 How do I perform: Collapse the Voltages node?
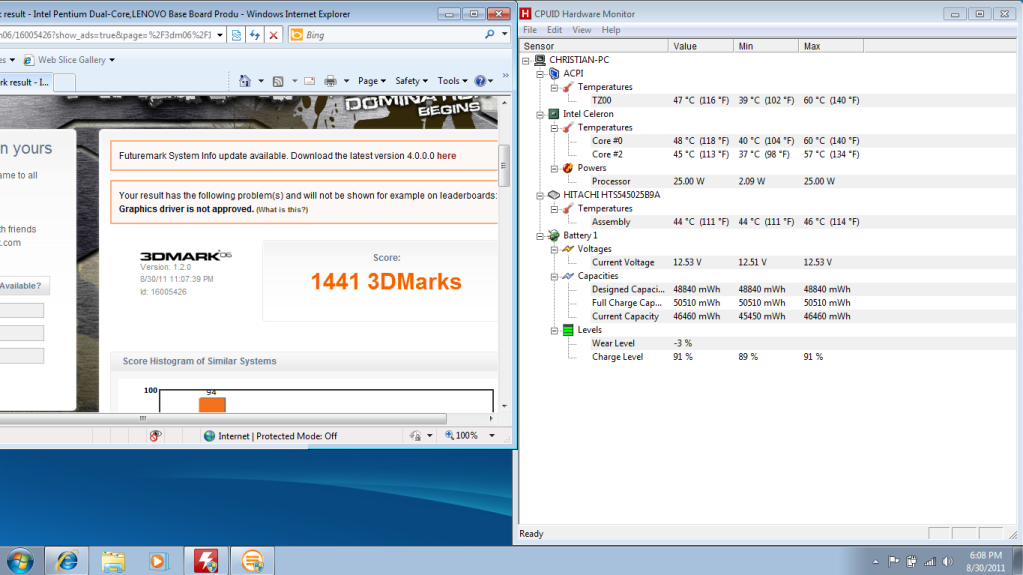555,249
